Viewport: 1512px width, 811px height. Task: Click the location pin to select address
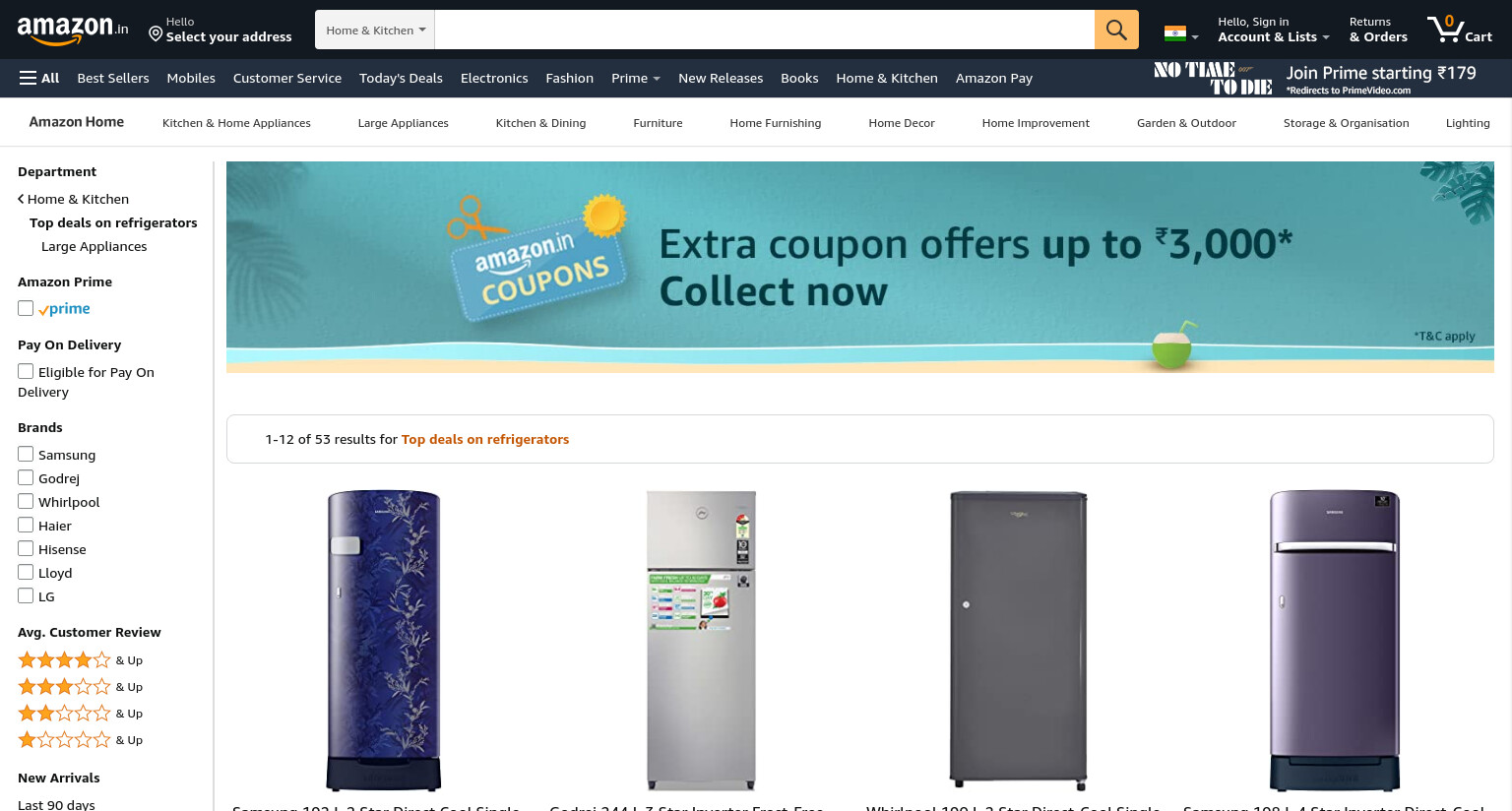(156, 34)
